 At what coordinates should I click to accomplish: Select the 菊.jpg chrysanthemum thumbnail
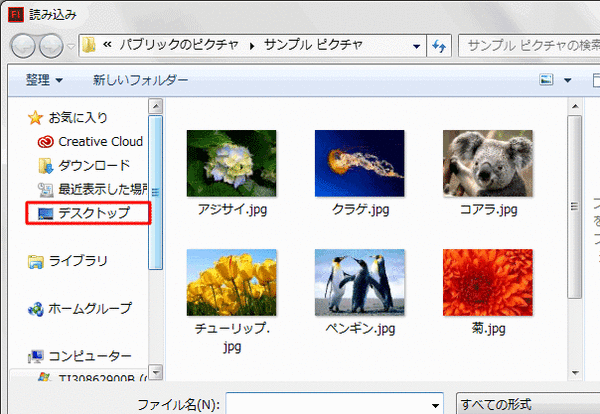click(488, 282)
